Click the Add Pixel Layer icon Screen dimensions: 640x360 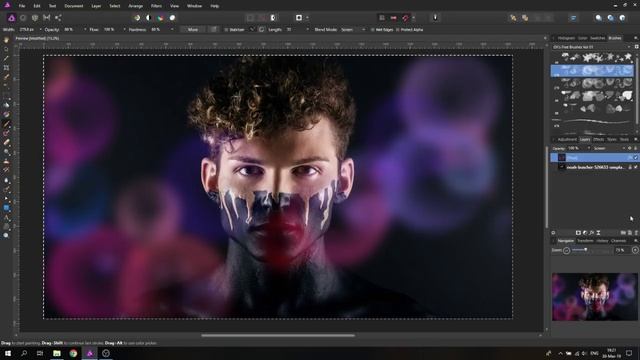click(629, 233)
